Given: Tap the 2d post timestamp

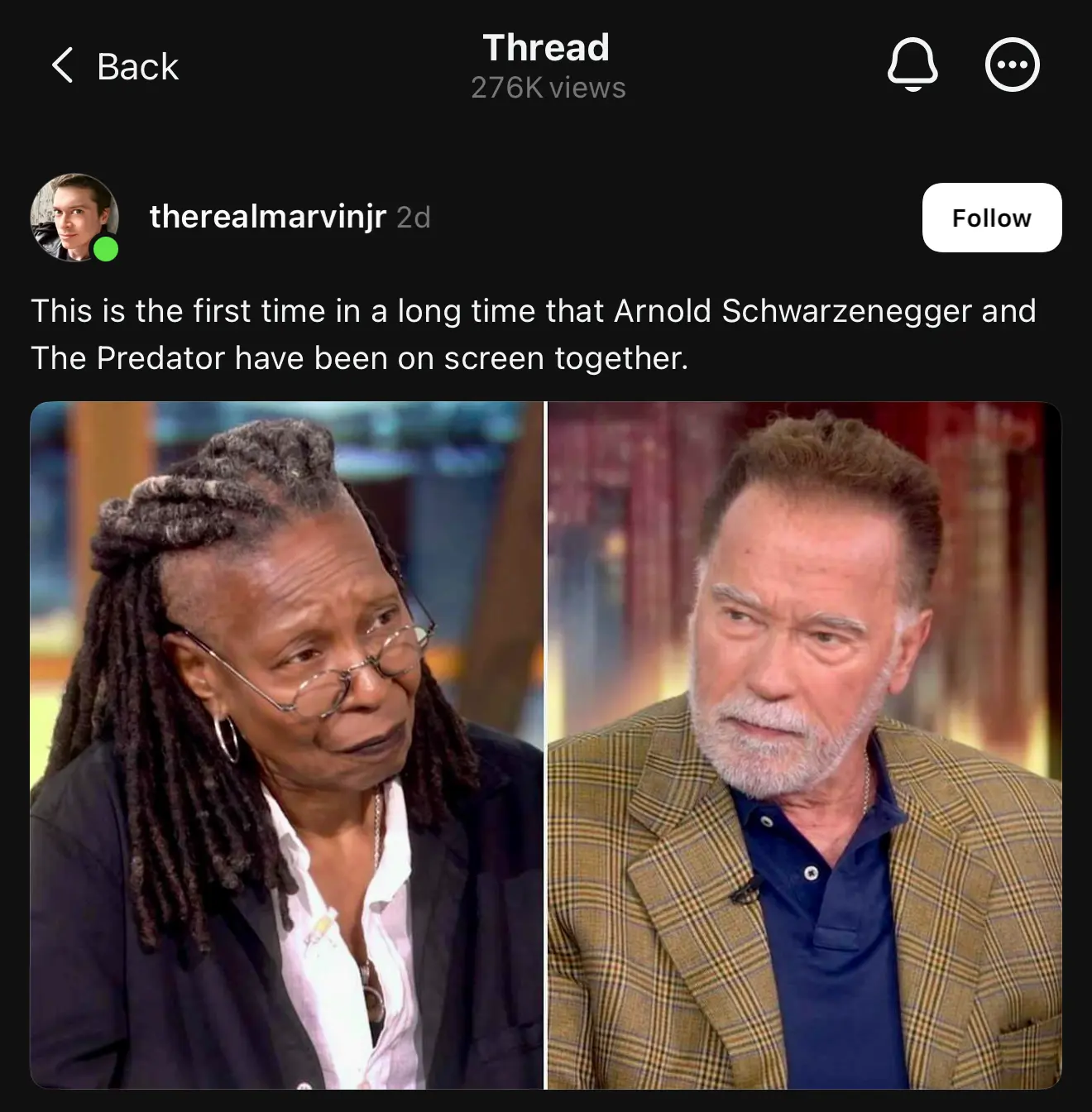Looking at the screenshot, I should click(414, 218).
